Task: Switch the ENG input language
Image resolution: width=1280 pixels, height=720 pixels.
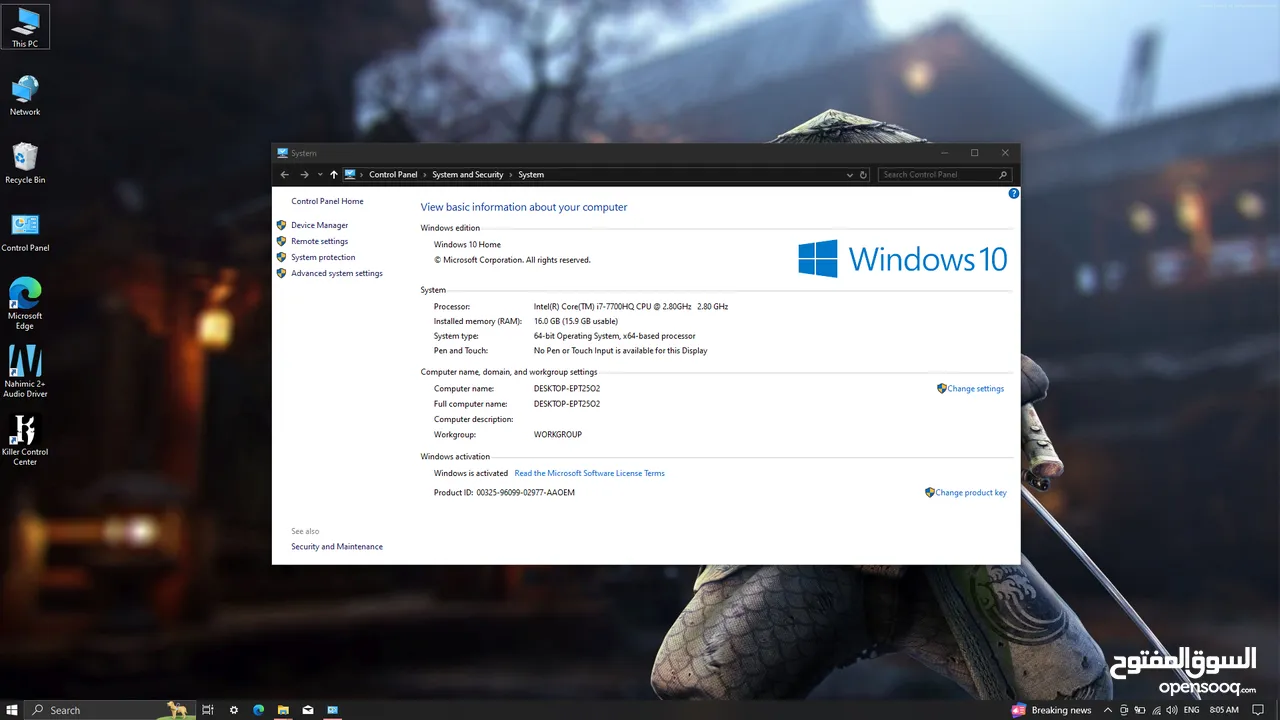Action: pos(1191,710)
